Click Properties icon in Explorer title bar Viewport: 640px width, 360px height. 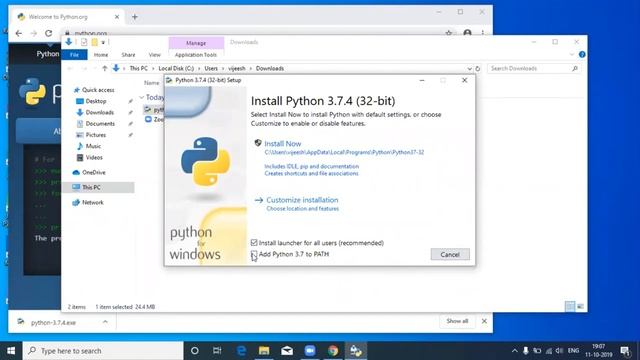(x=84, y=42)
